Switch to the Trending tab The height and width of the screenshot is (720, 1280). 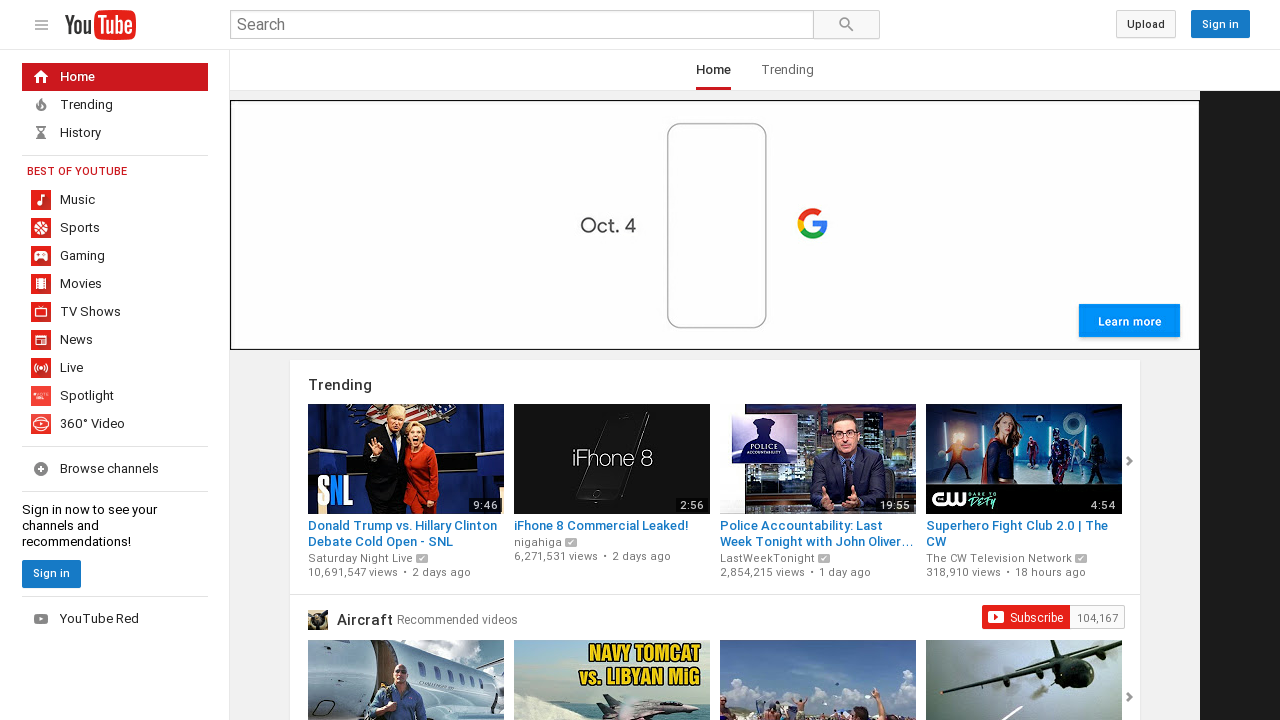coord(787,70)
